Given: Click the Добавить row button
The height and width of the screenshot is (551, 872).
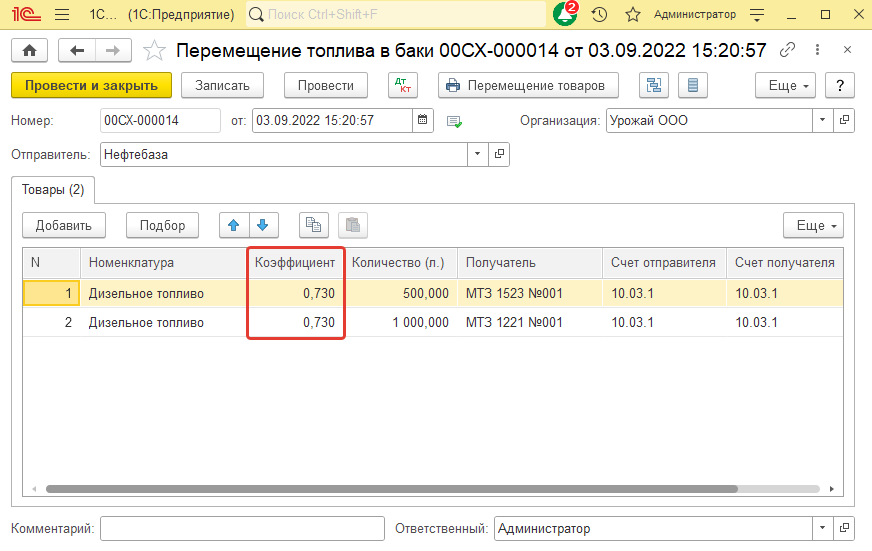Looking at the screenshot, I should pyautogui.click(x=64, y=225).
